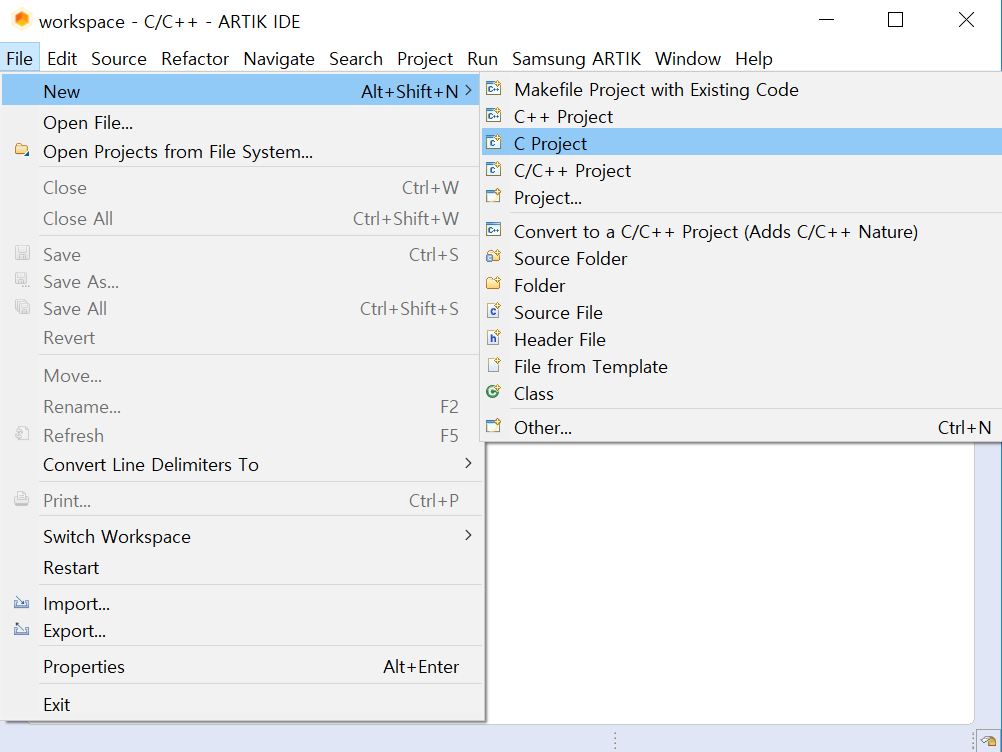
Task: Choose Open File... from File menu
Action: pyautogui.click(x=242, y=123)
